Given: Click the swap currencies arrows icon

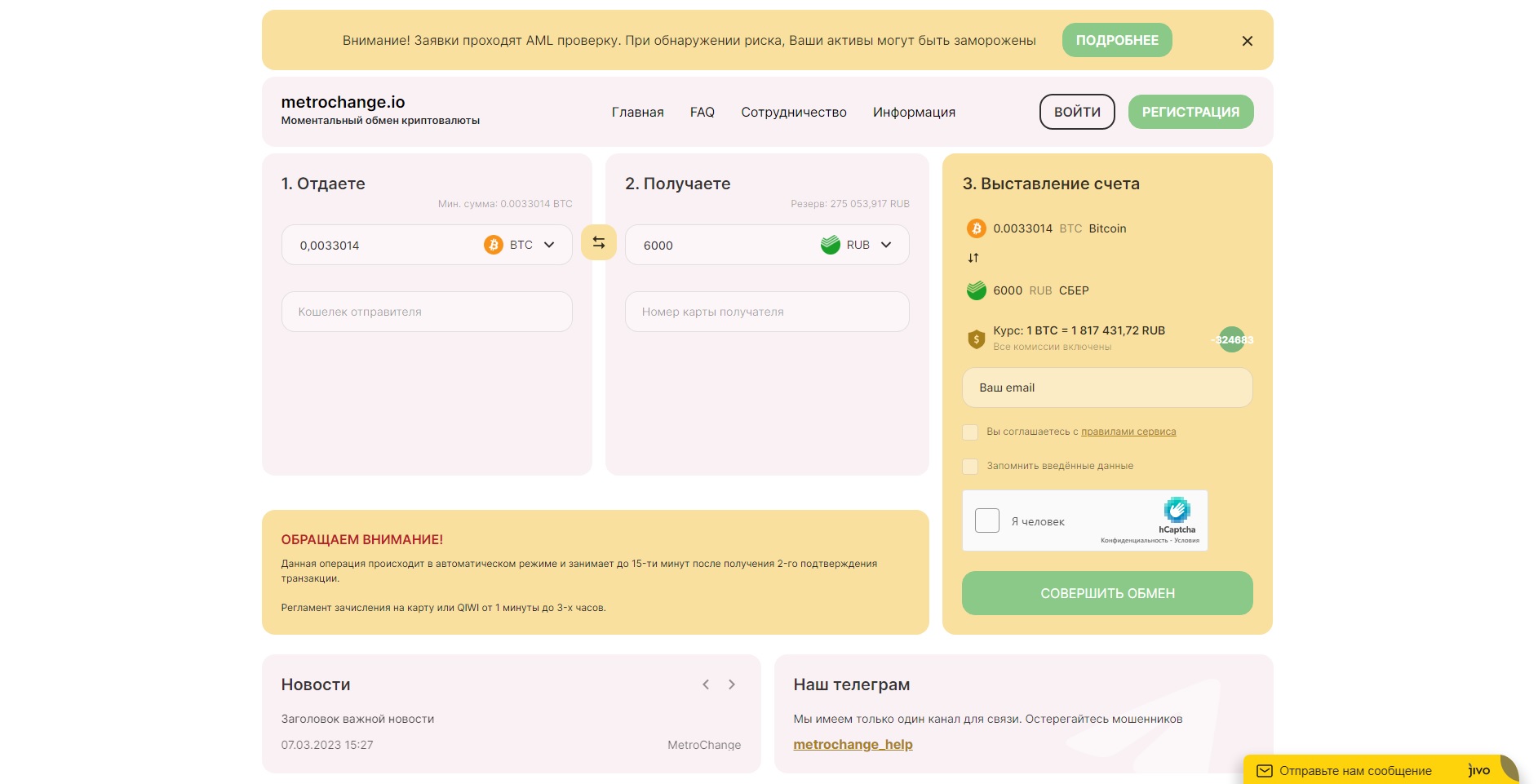Looking at the screenshot, I should point(598,242).
